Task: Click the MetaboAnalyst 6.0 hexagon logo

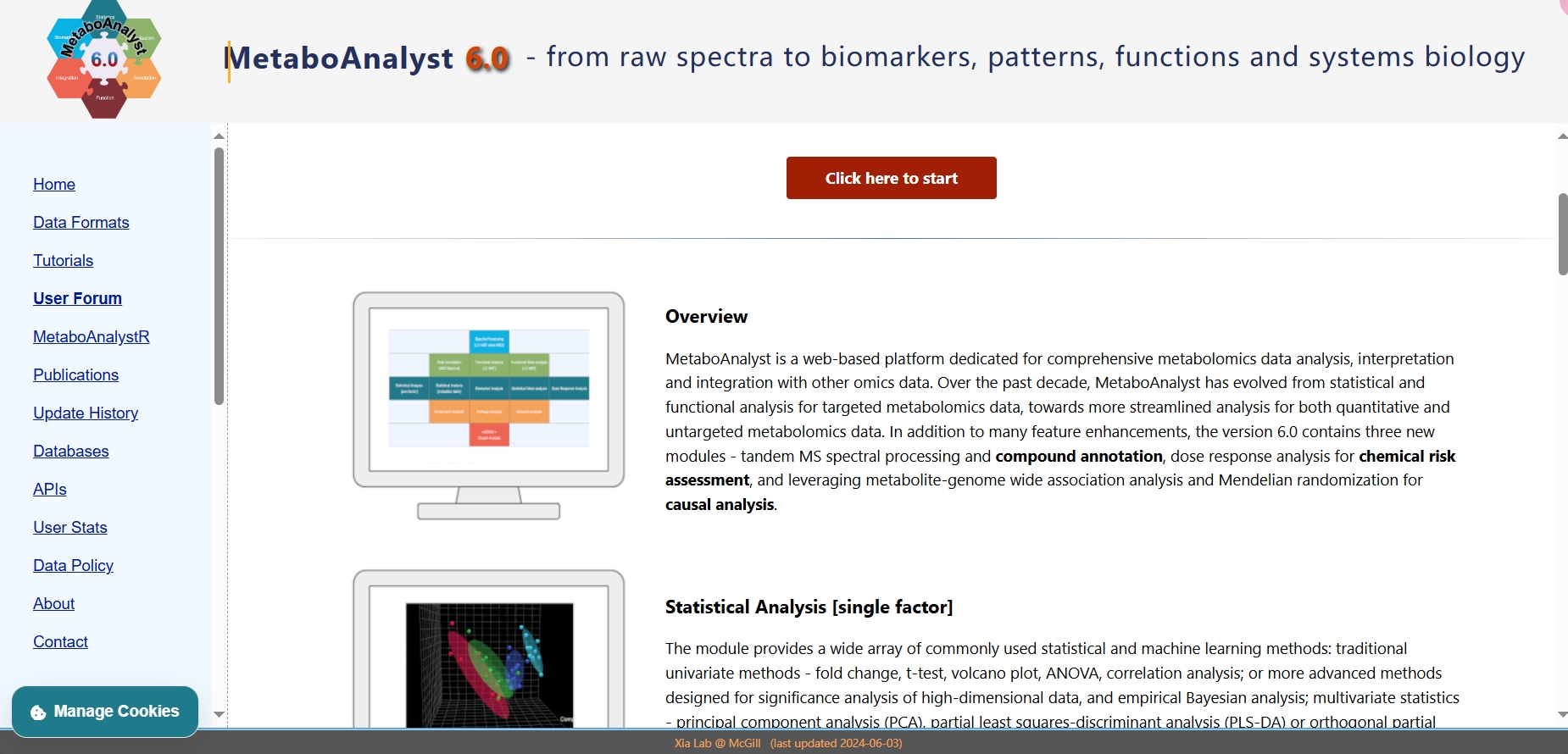Action: pyautogui.click(x=103, y=59)
